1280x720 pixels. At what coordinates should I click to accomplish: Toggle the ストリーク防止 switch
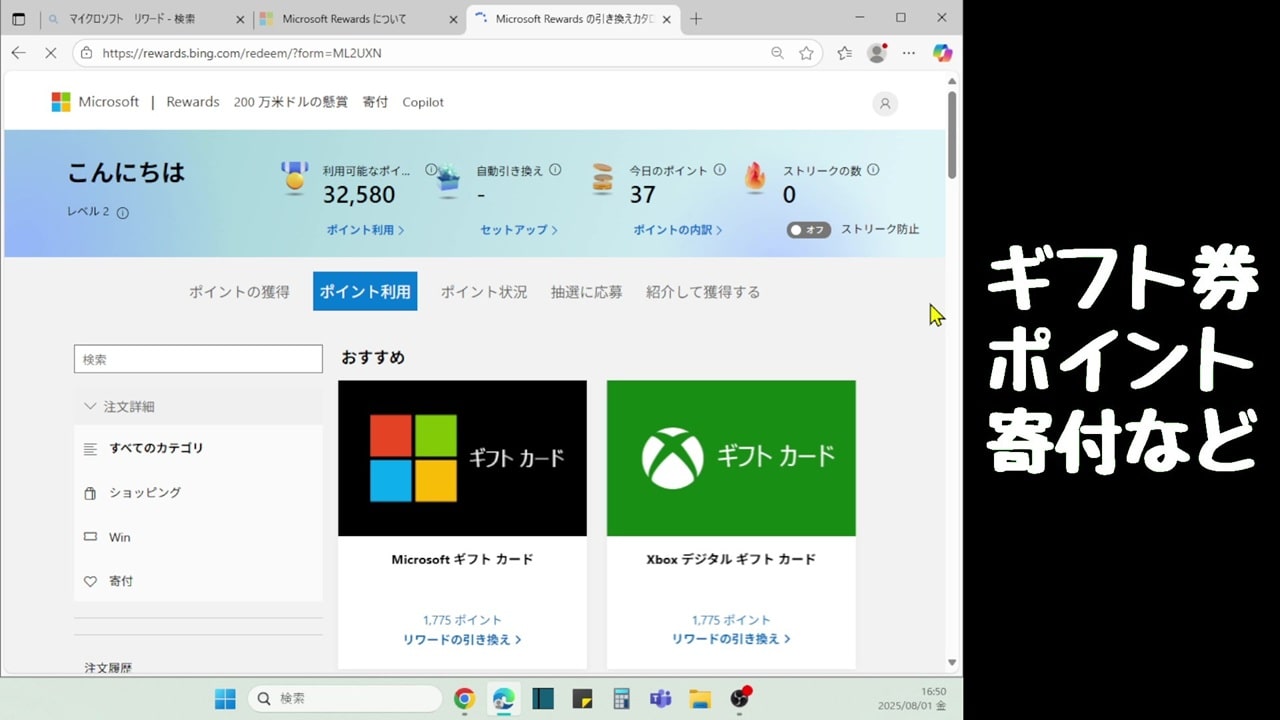point(808,229)
